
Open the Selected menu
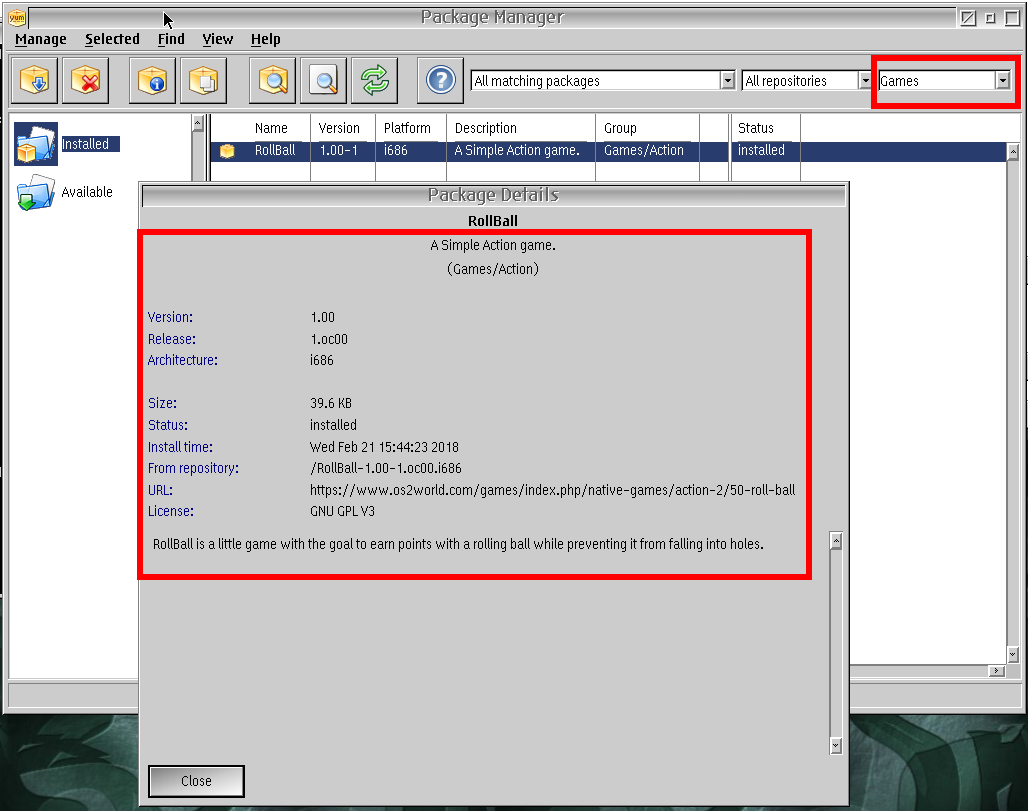tap(112, 39)
